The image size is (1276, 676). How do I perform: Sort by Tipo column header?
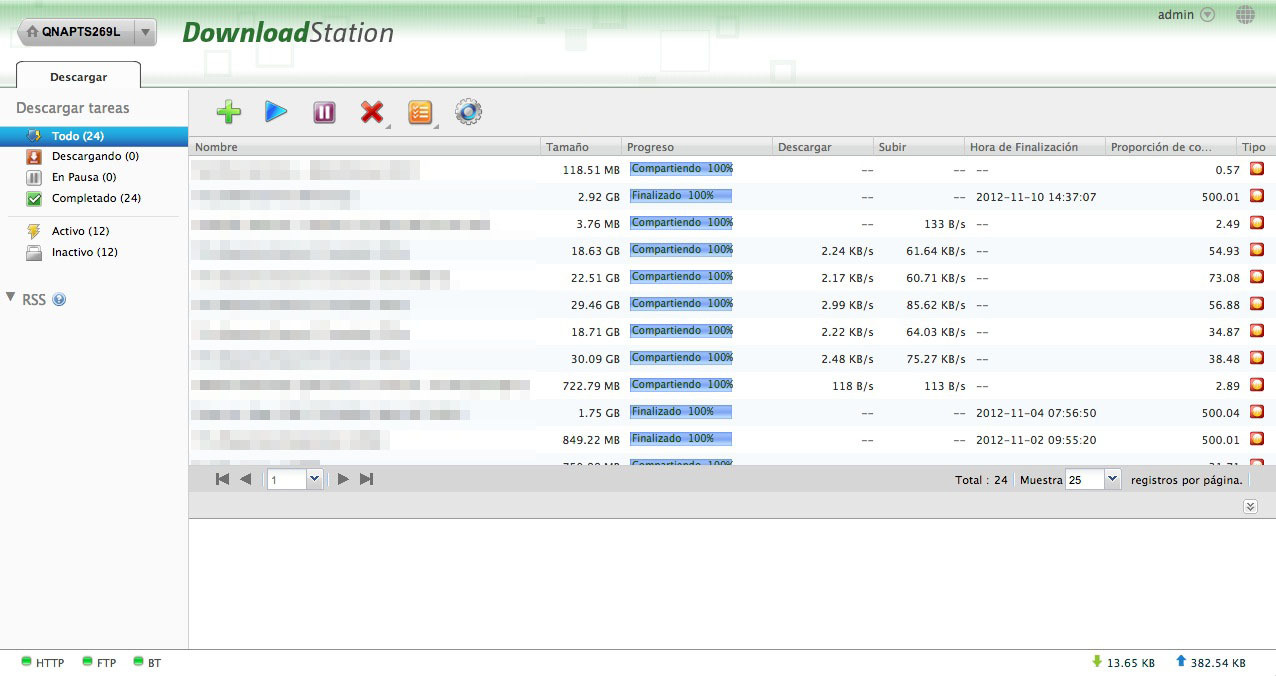(1254, 147)
